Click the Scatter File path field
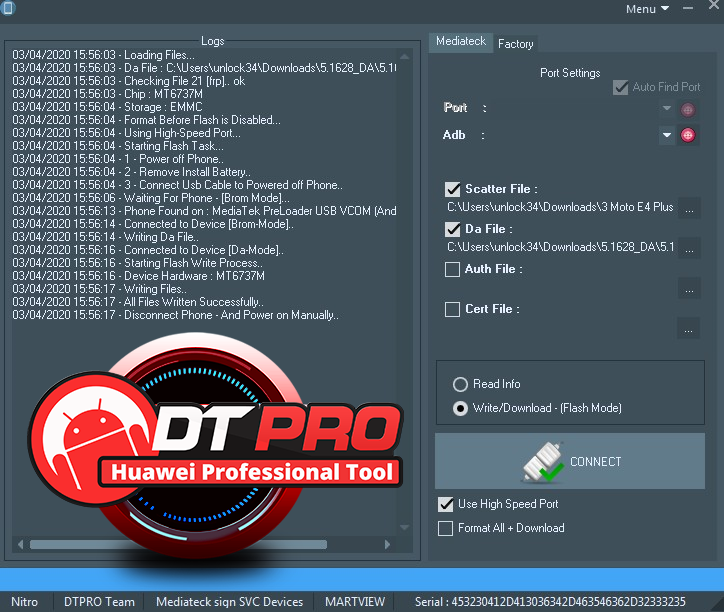The height and width of the screenshot is (612, 724). (561, 207)
